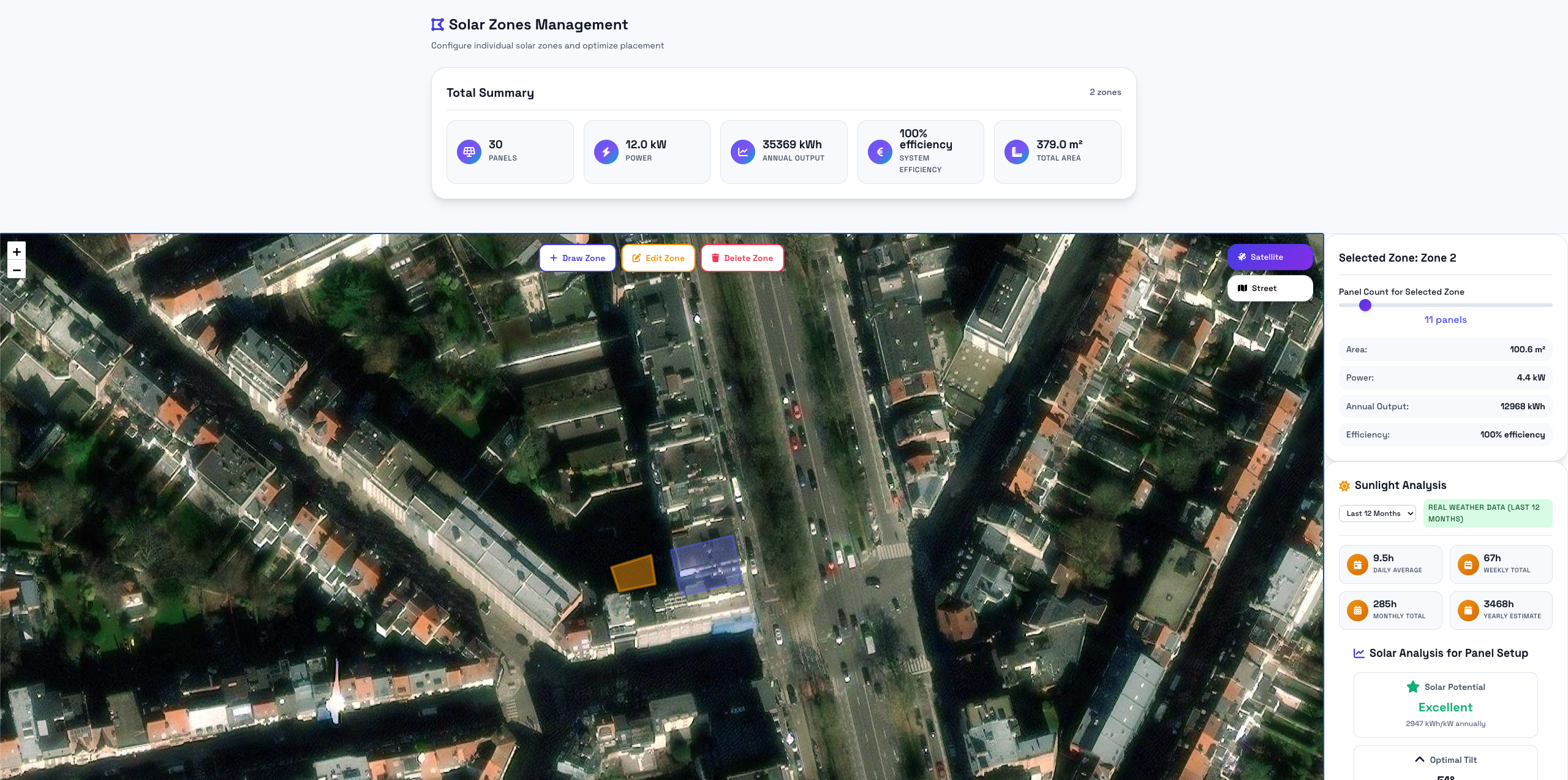The image size is (1568, 780).
Task: Click the euro efficiency icon
Action: click(880, 151)
